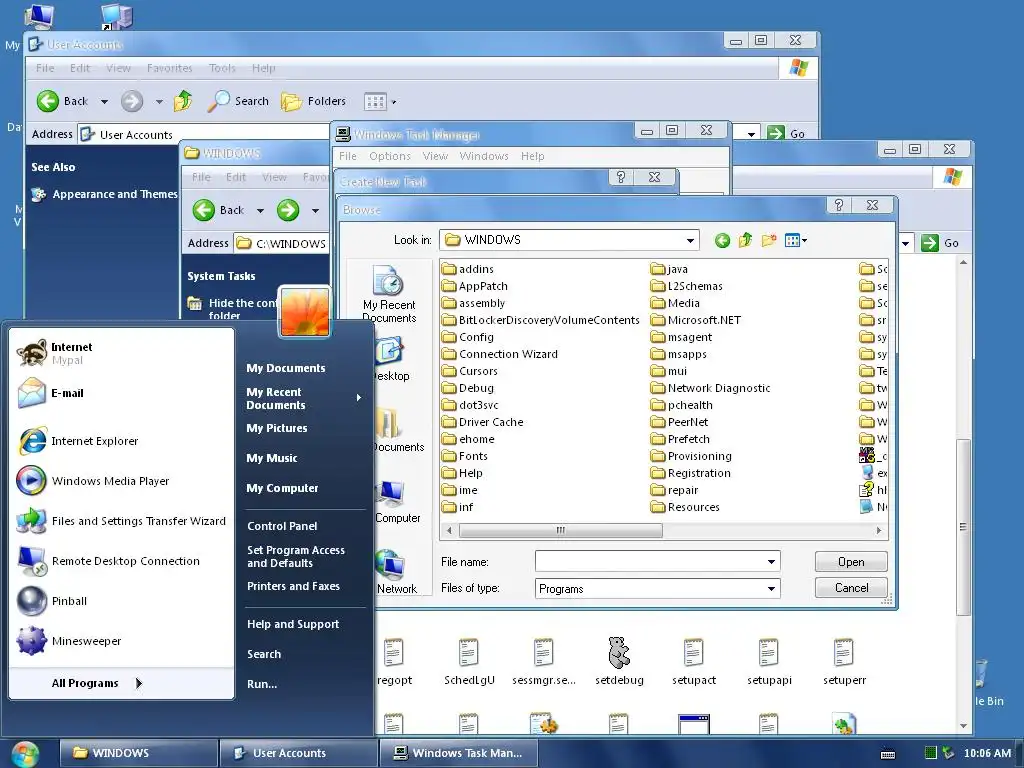Open Back history dropdown in User Accounts

pyautogui.click(x=104, y=101)
